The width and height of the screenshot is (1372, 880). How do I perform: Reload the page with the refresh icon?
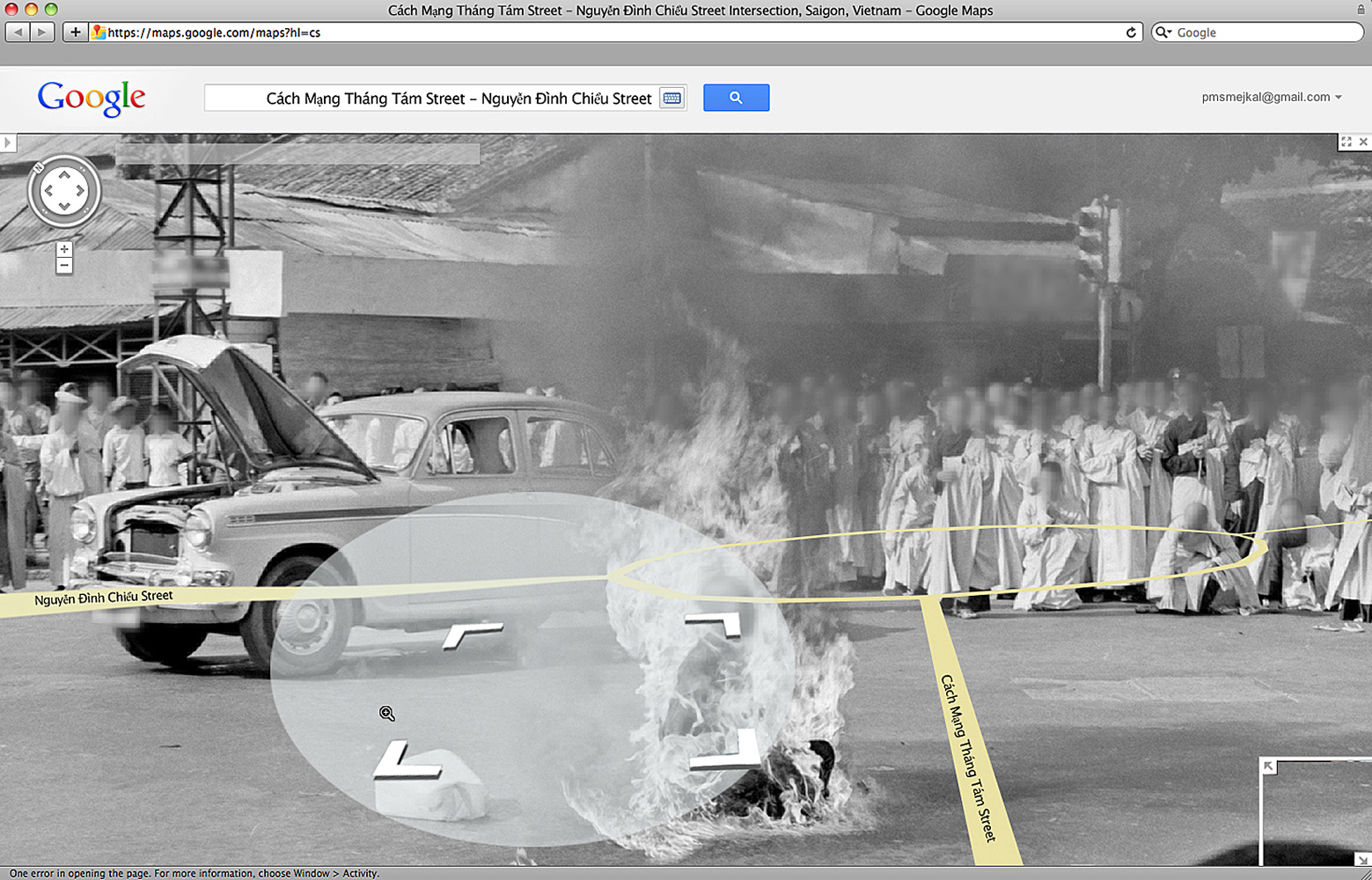[x=1131, y=33]
